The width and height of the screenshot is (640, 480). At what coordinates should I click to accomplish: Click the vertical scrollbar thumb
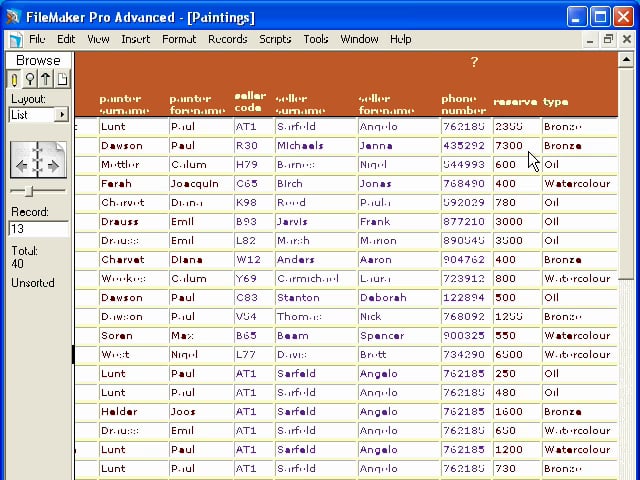tap(626, 174)
